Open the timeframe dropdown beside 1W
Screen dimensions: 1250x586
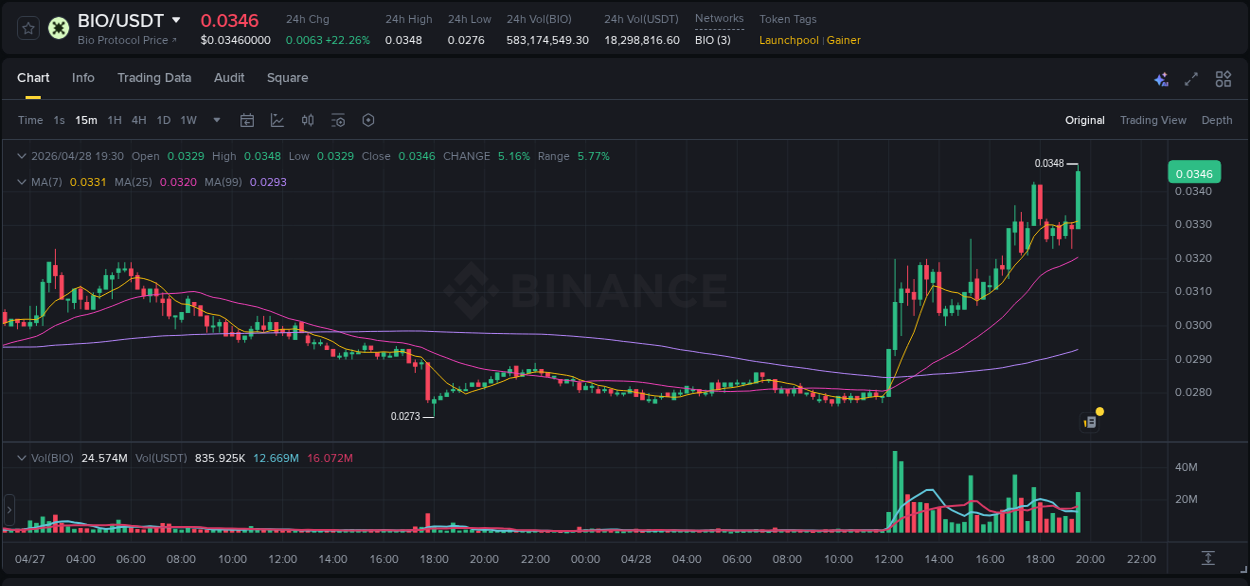point(215,120)
